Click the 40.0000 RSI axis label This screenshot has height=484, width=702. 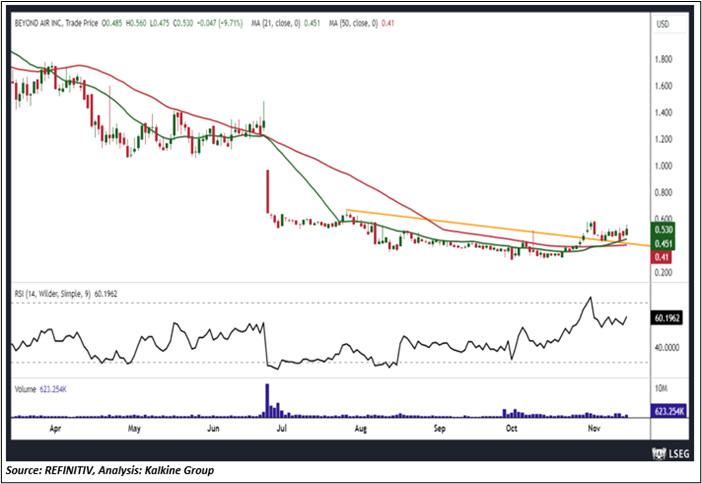click(x=667, y=347)
